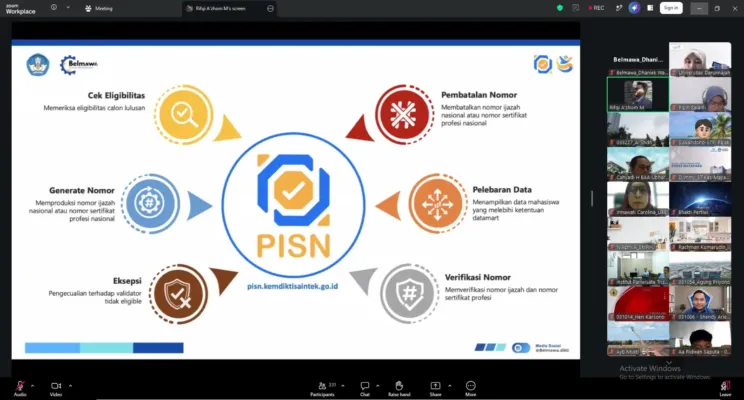Select 031054_Agung Priyono participant tile
Viewport: 744px width, 400px height.
700,269
